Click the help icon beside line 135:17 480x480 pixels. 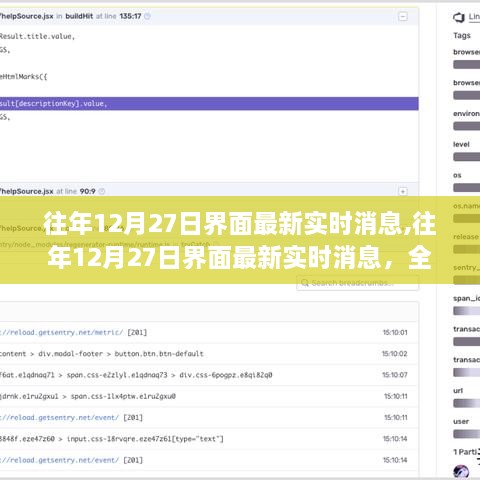147,16
